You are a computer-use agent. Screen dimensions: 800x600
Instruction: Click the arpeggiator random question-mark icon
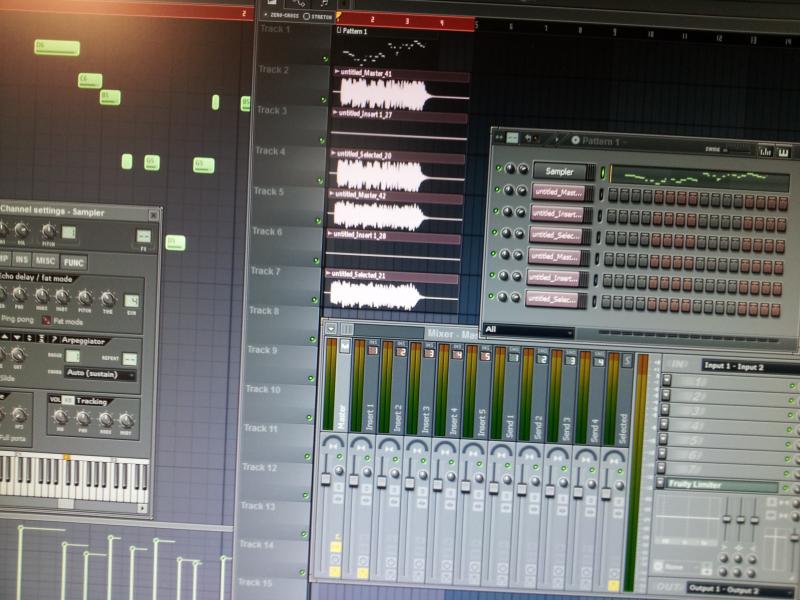tap(53, 339)
